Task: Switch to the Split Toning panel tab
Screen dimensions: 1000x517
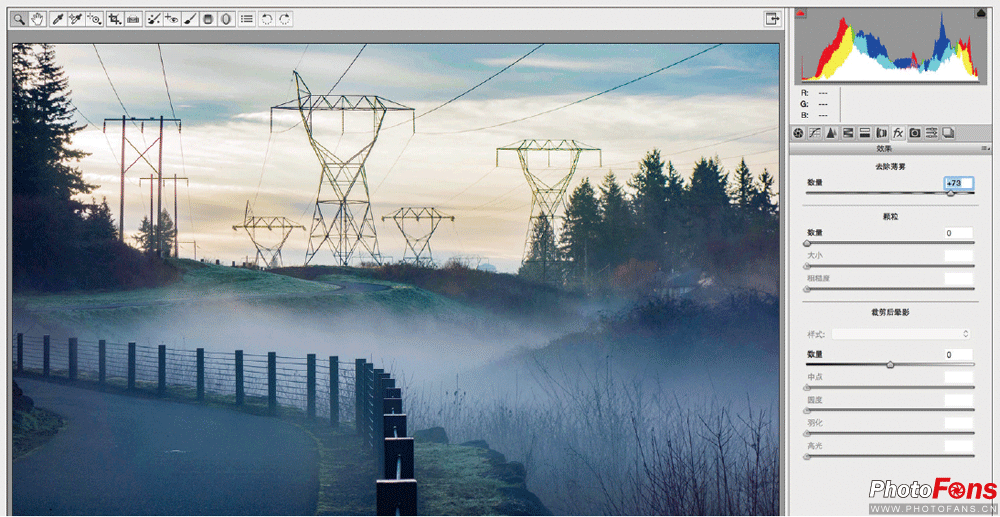Action: [x=865, y=133]
